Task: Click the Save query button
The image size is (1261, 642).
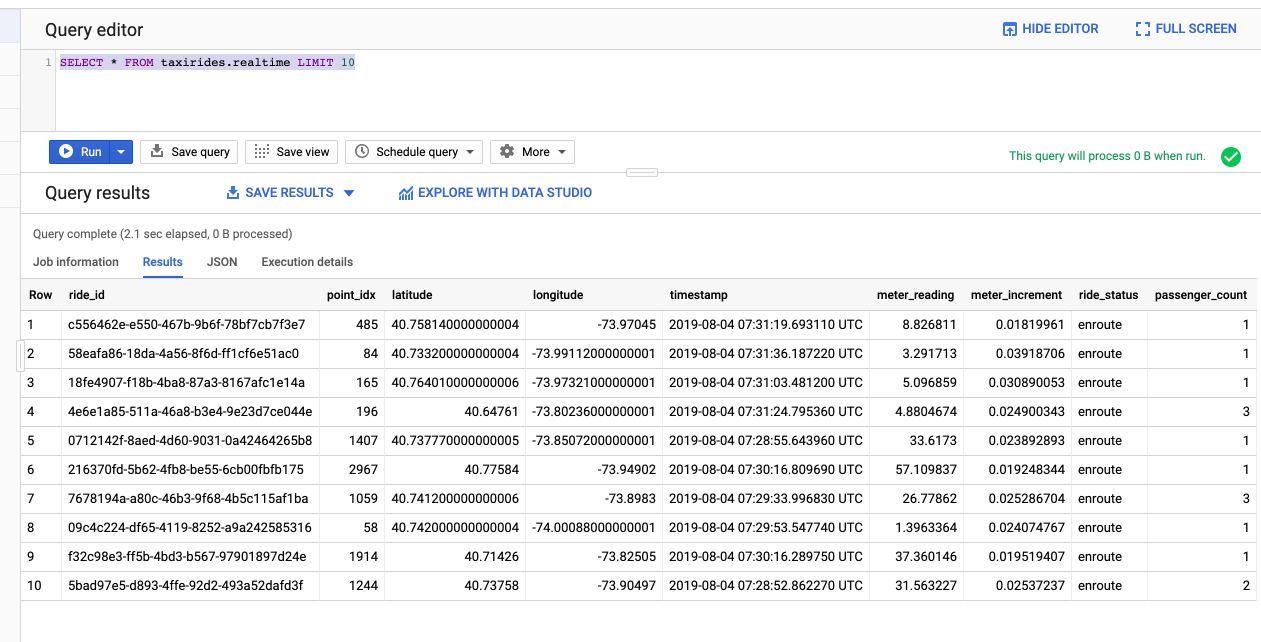Action: click(x=190, y=152)
